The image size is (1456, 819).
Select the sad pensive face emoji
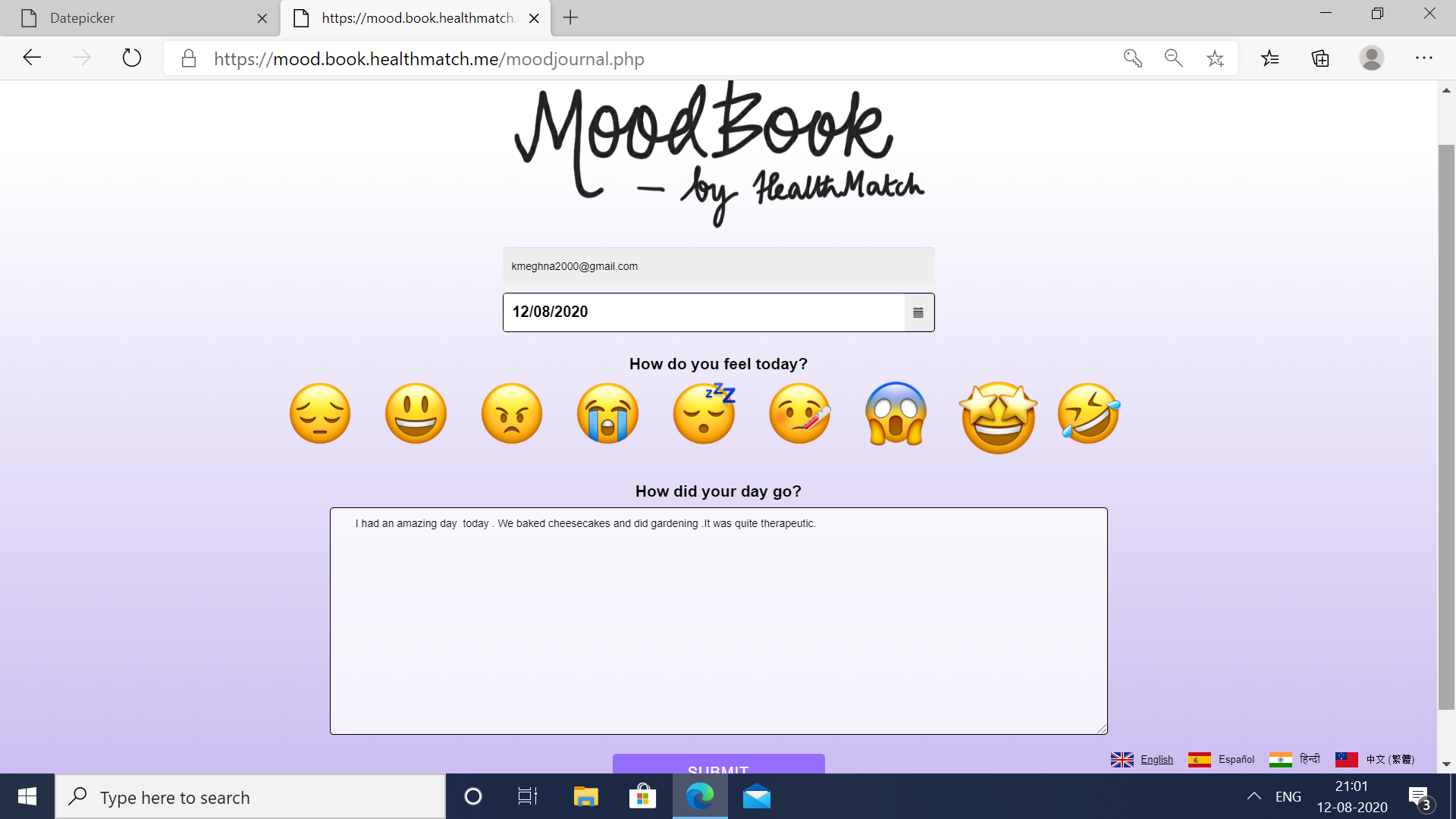320,413
